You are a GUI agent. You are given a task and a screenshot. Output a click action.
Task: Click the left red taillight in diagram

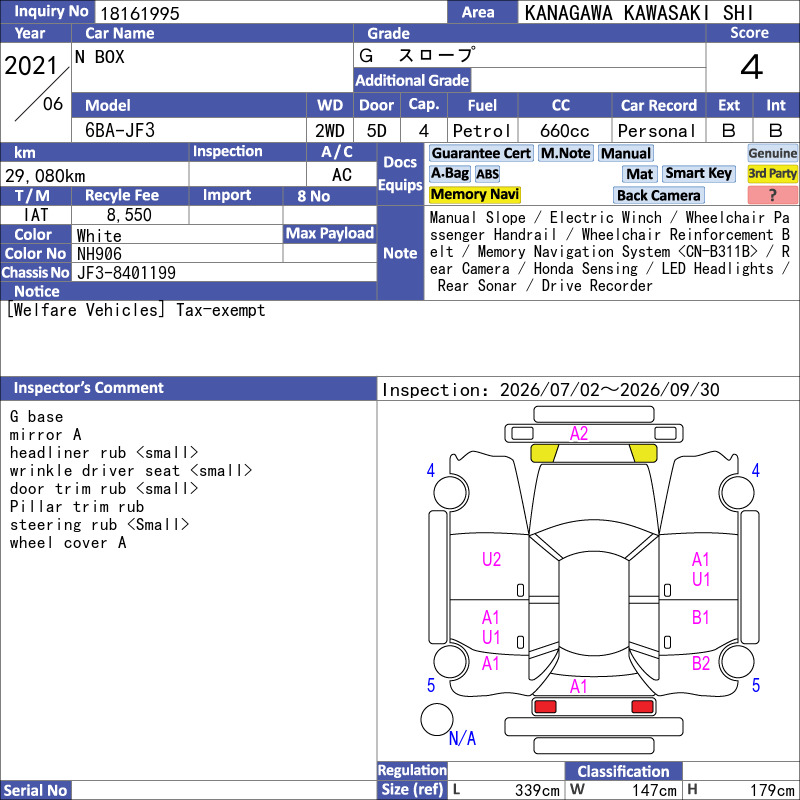point(545,707)
